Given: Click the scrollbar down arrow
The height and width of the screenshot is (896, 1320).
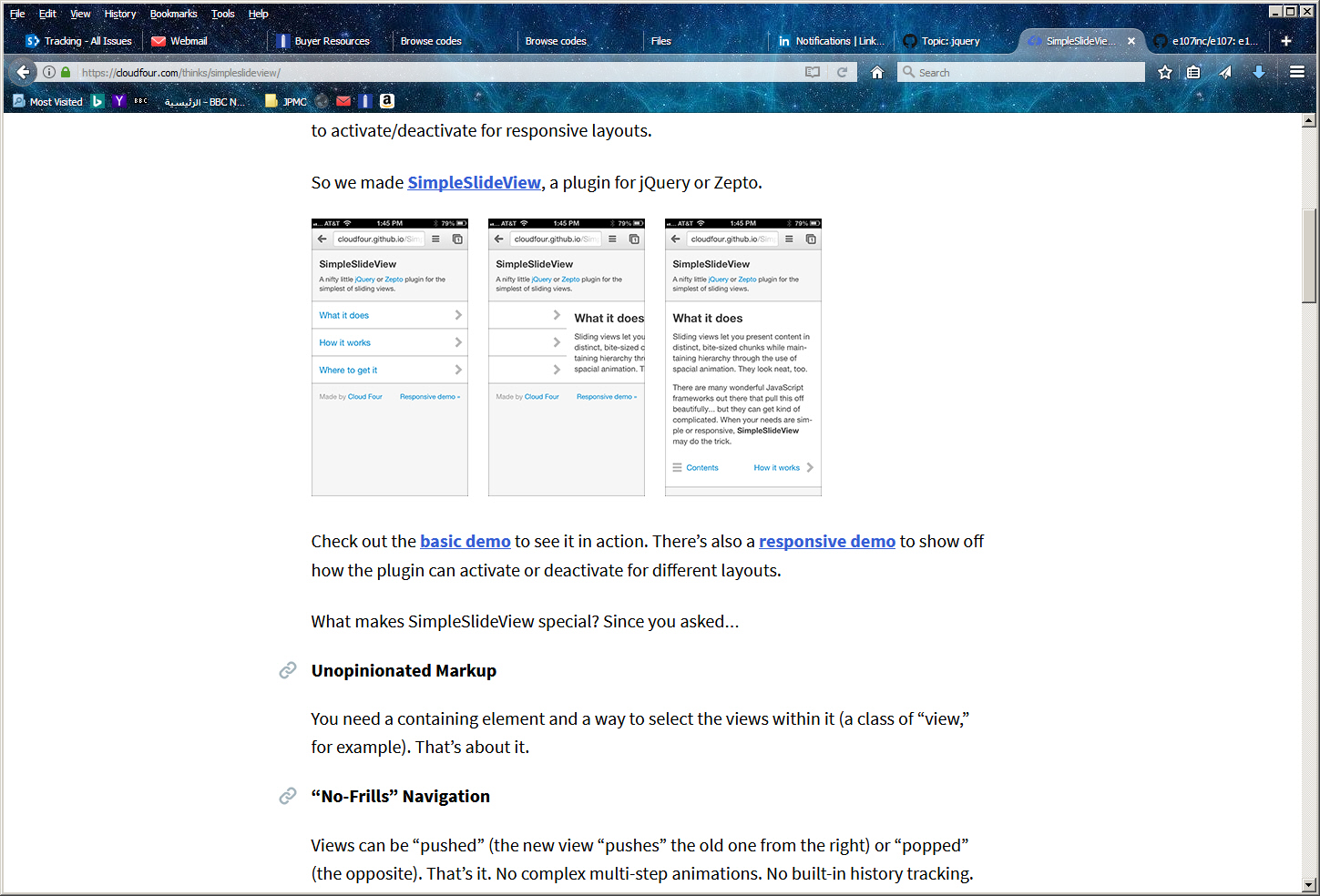Looking at the screenshot, I should coord(1309,884).
